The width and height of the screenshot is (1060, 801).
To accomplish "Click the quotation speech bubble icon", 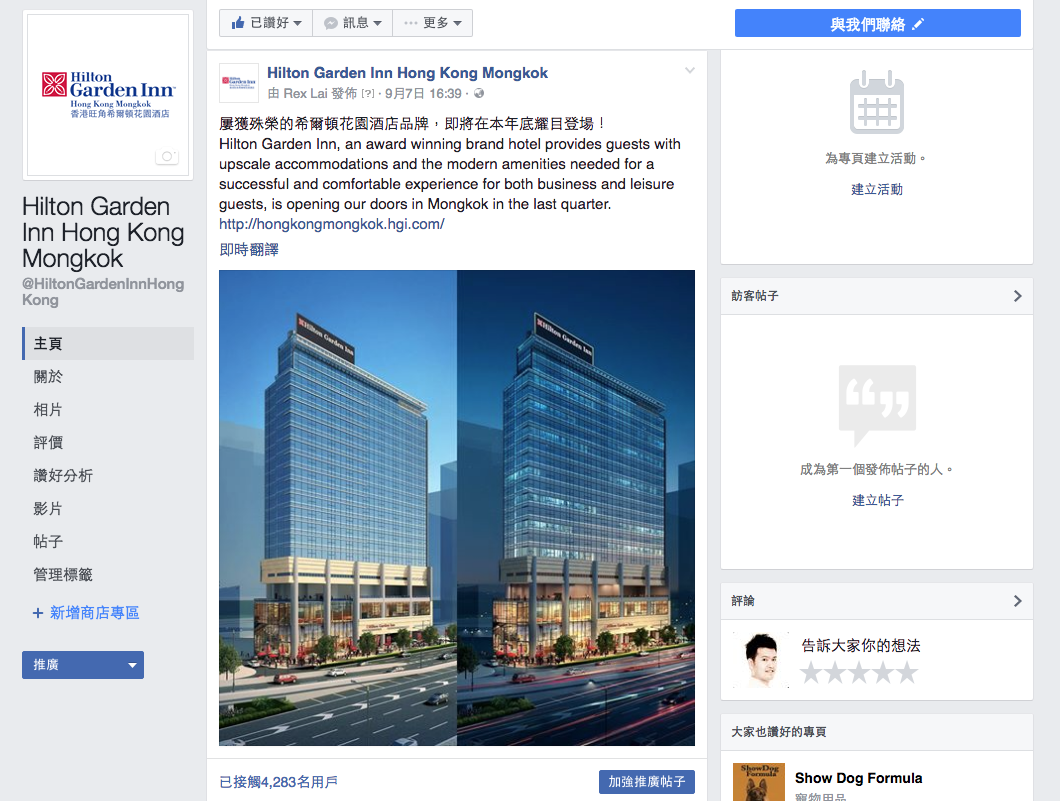I will coord(877,405).
